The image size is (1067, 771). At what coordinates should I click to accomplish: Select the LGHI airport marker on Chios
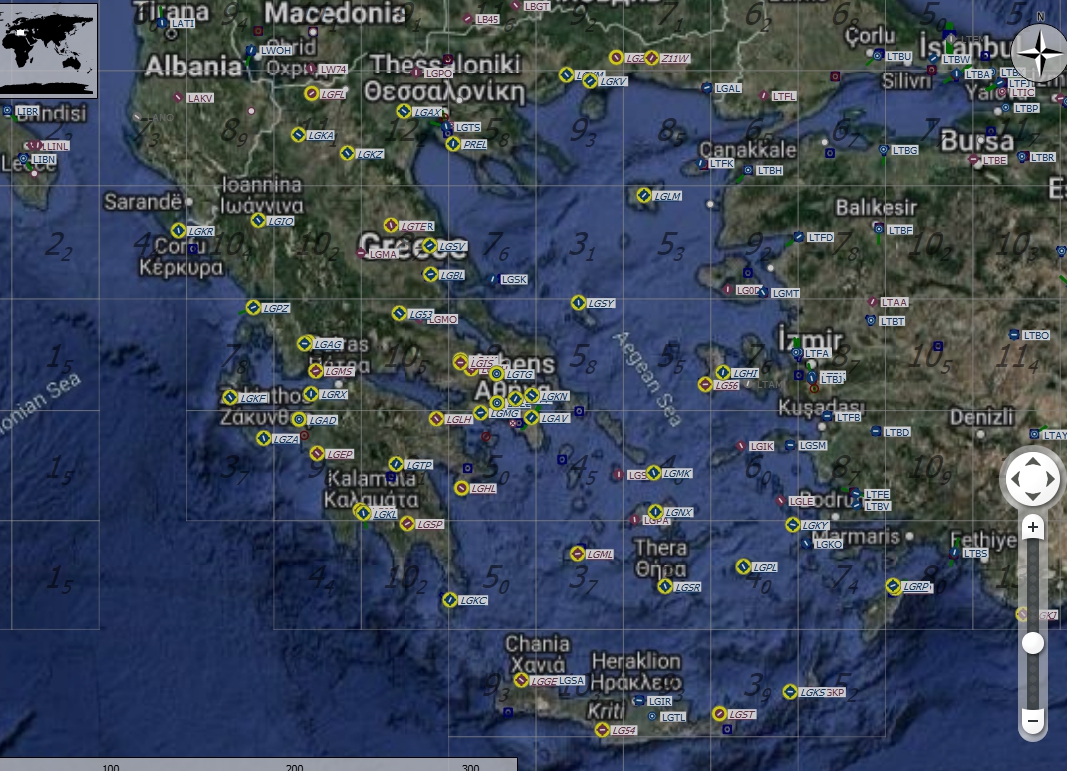click(x=723, y=372)
